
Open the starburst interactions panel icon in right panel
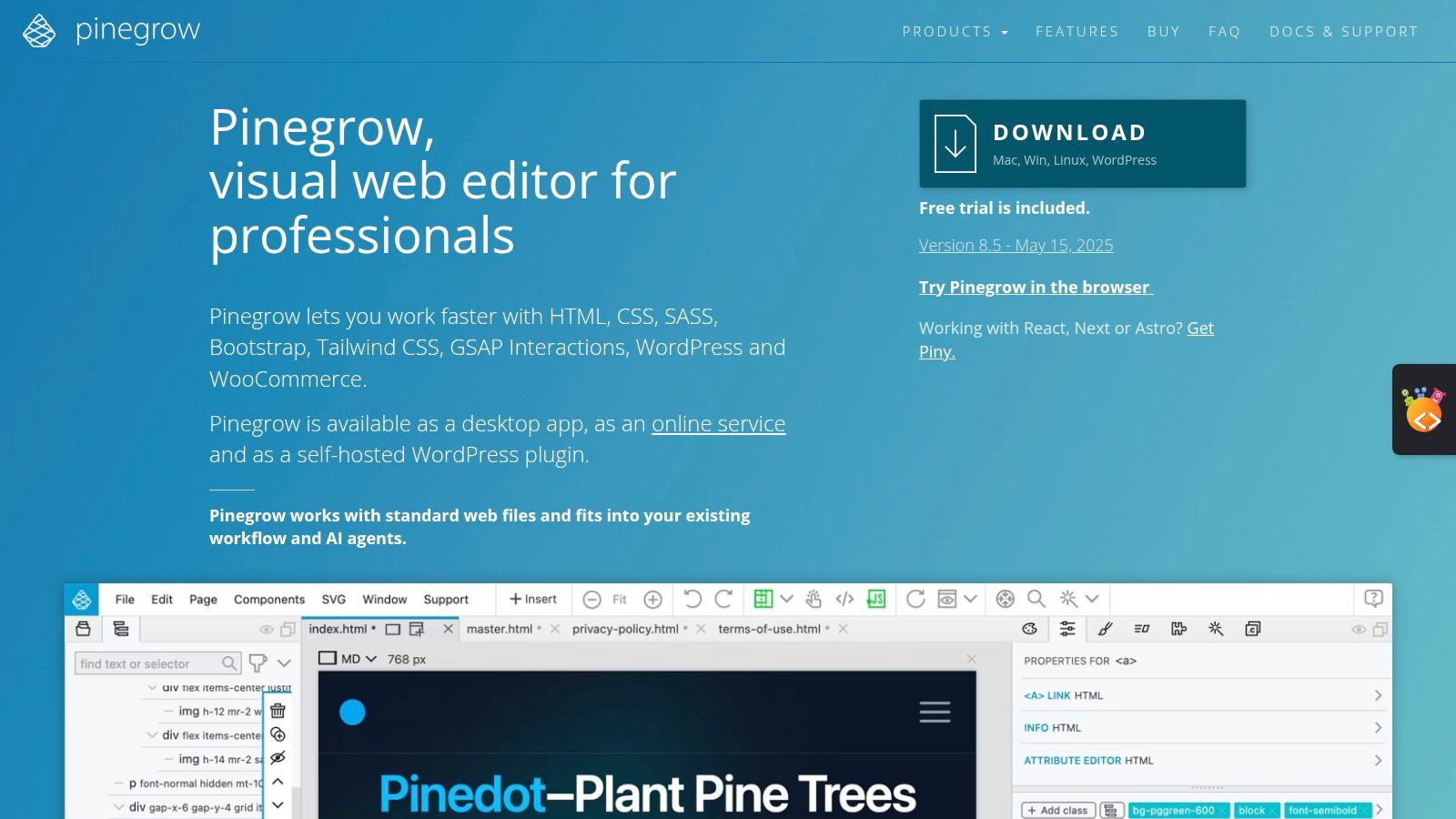pos(1216,629)
